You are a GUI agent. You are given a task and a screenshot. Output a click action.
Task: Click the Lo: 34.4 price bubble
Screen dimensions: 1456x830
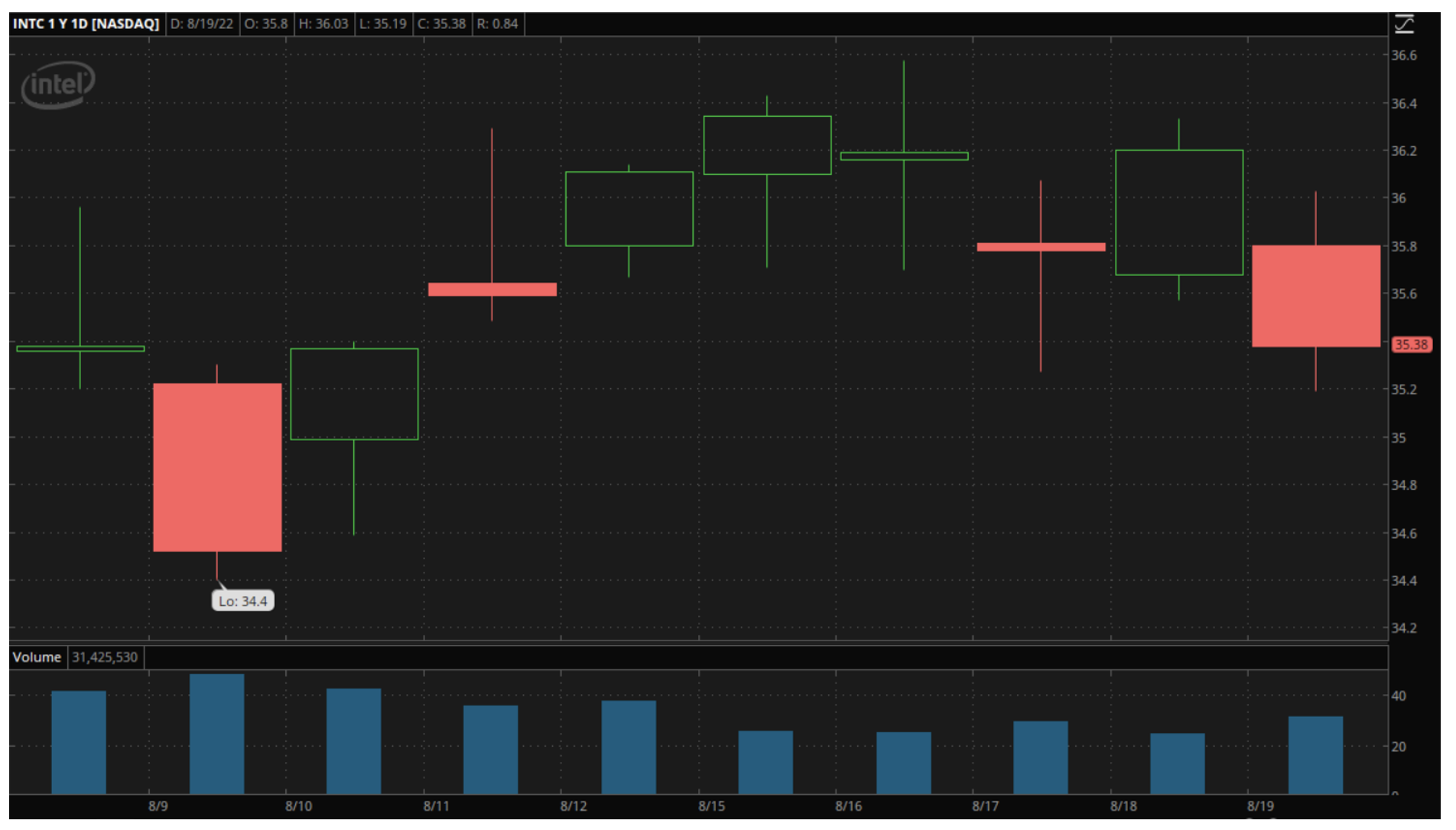(x=242, y=601)
